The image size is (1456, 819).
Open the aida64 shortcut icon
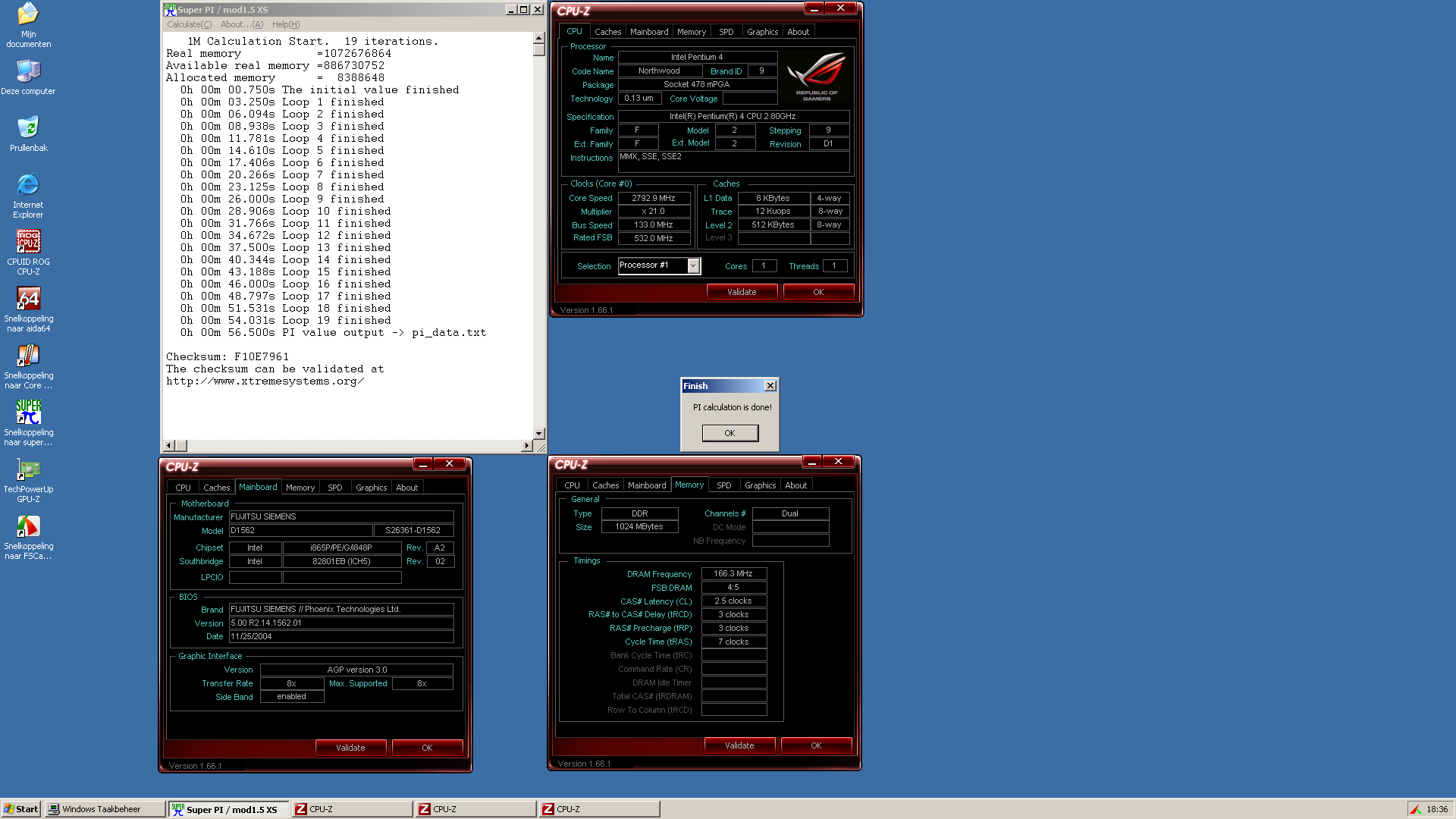[28, 309]
